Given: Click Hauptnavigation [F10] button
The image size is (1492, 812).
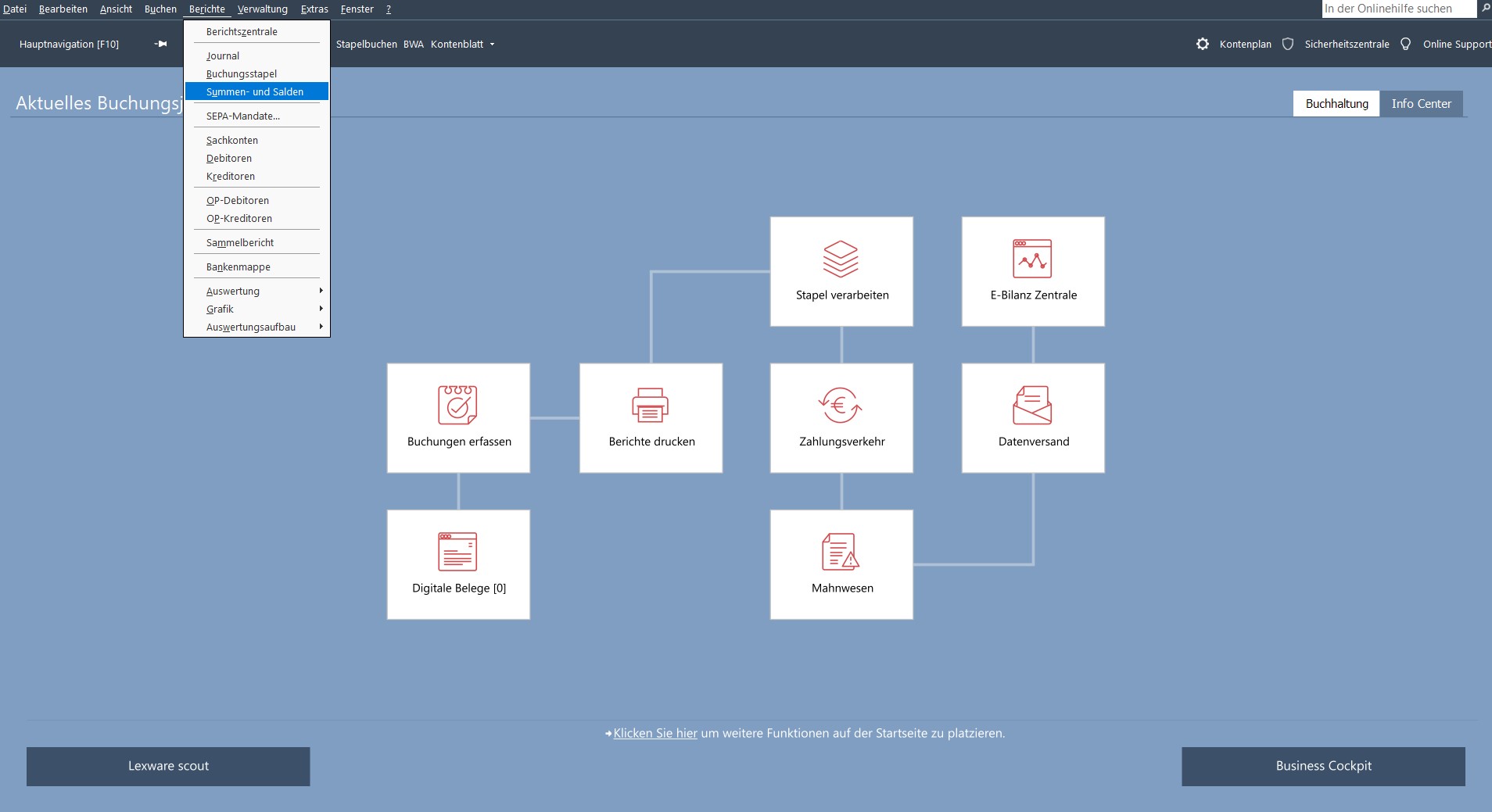Looking at the screenshot, I should 69,45.
